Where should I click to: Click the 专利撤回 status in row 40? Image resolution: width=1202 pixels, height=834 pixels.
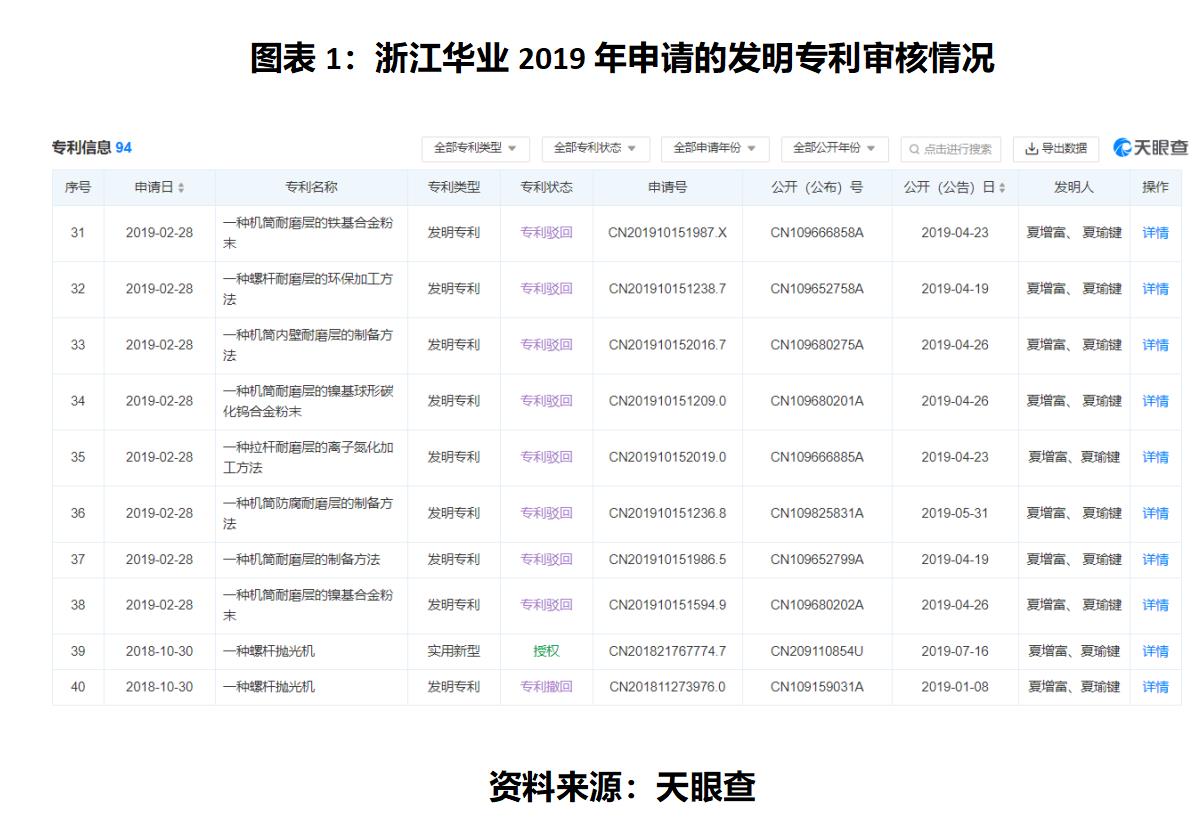(546, 687)
